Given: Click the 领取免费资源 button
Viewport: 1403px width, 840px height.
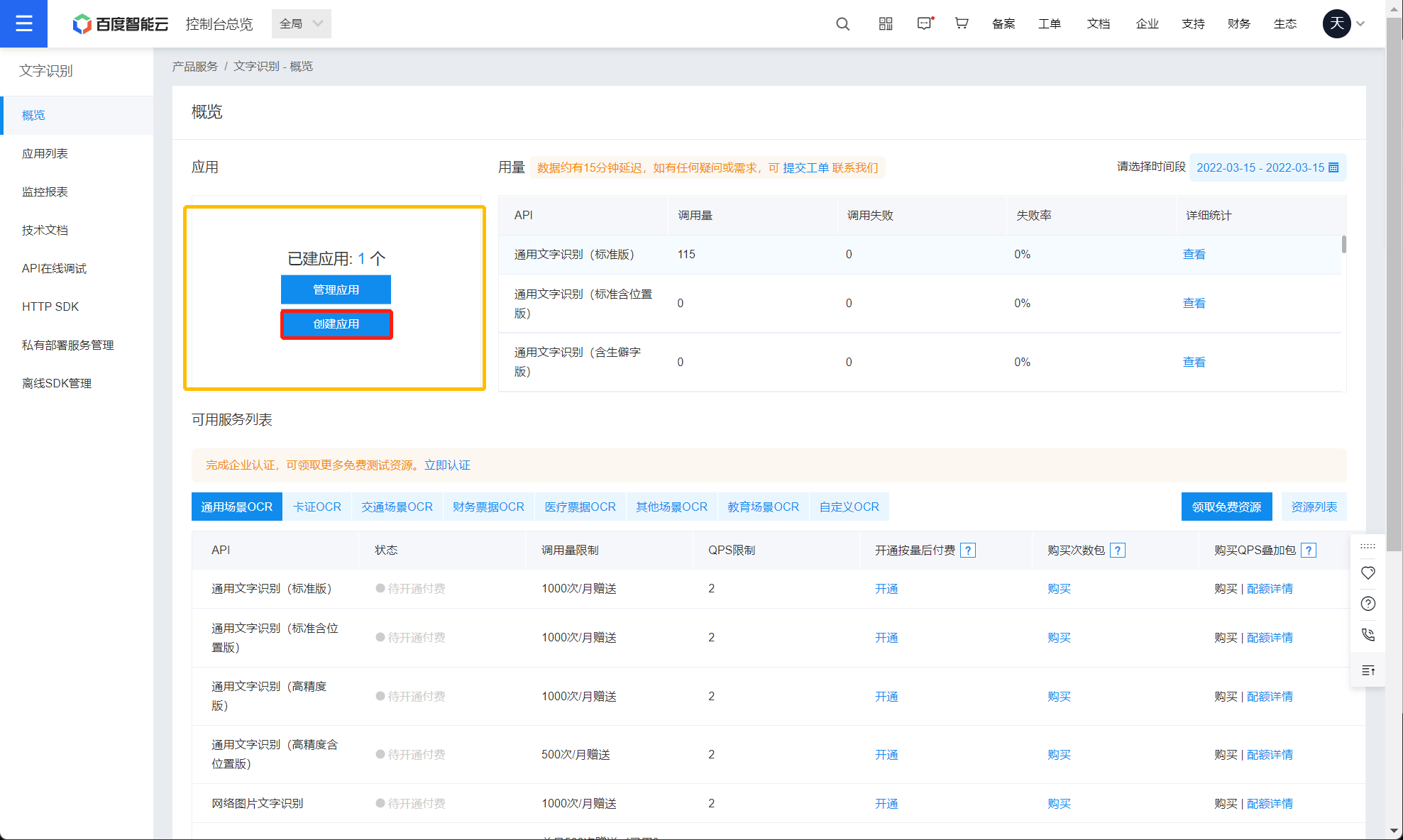Looking at the screenshot, I should pos(1226,506).
